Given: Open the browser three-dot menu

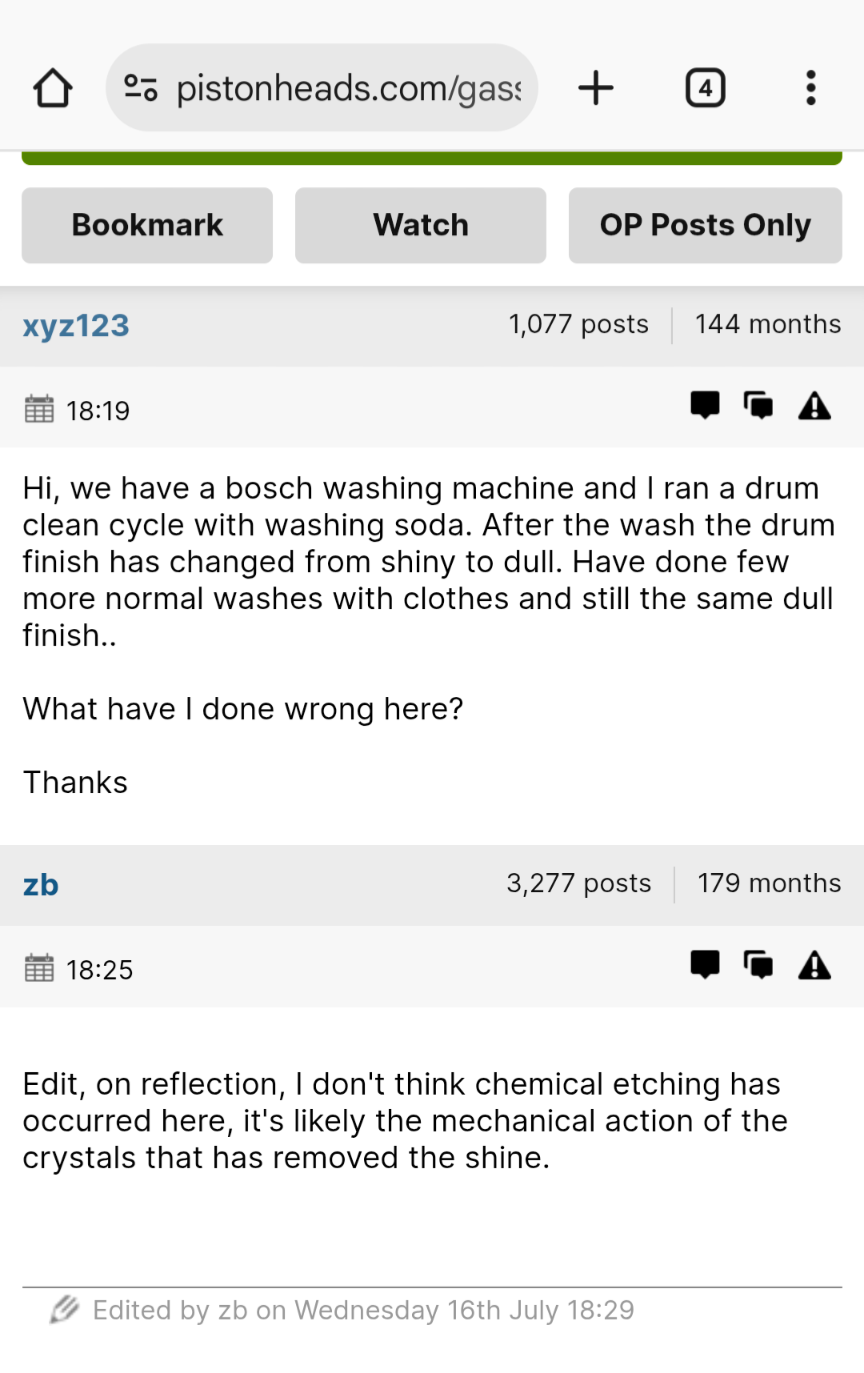Looking at the screenshot, I should 810,89.
